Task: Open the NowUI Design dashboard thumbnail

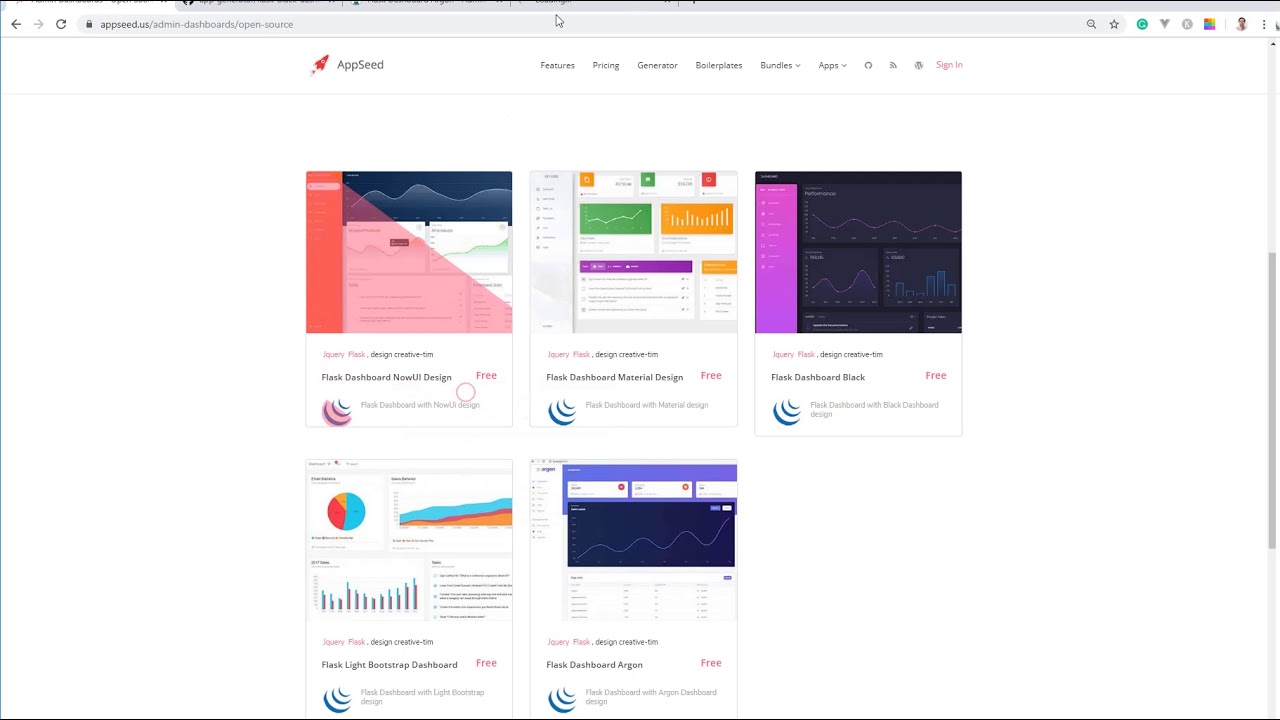Action: 409,252
